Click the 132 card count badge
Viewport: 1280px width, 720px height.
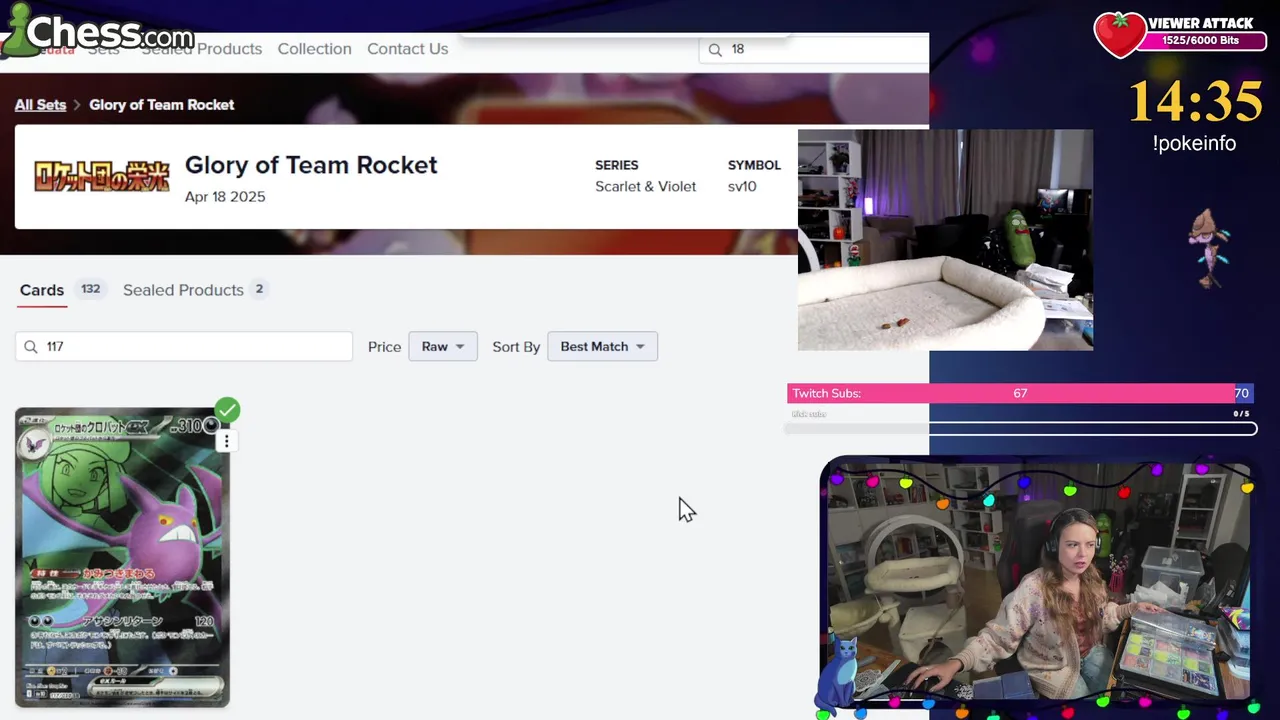pos(90,289)
